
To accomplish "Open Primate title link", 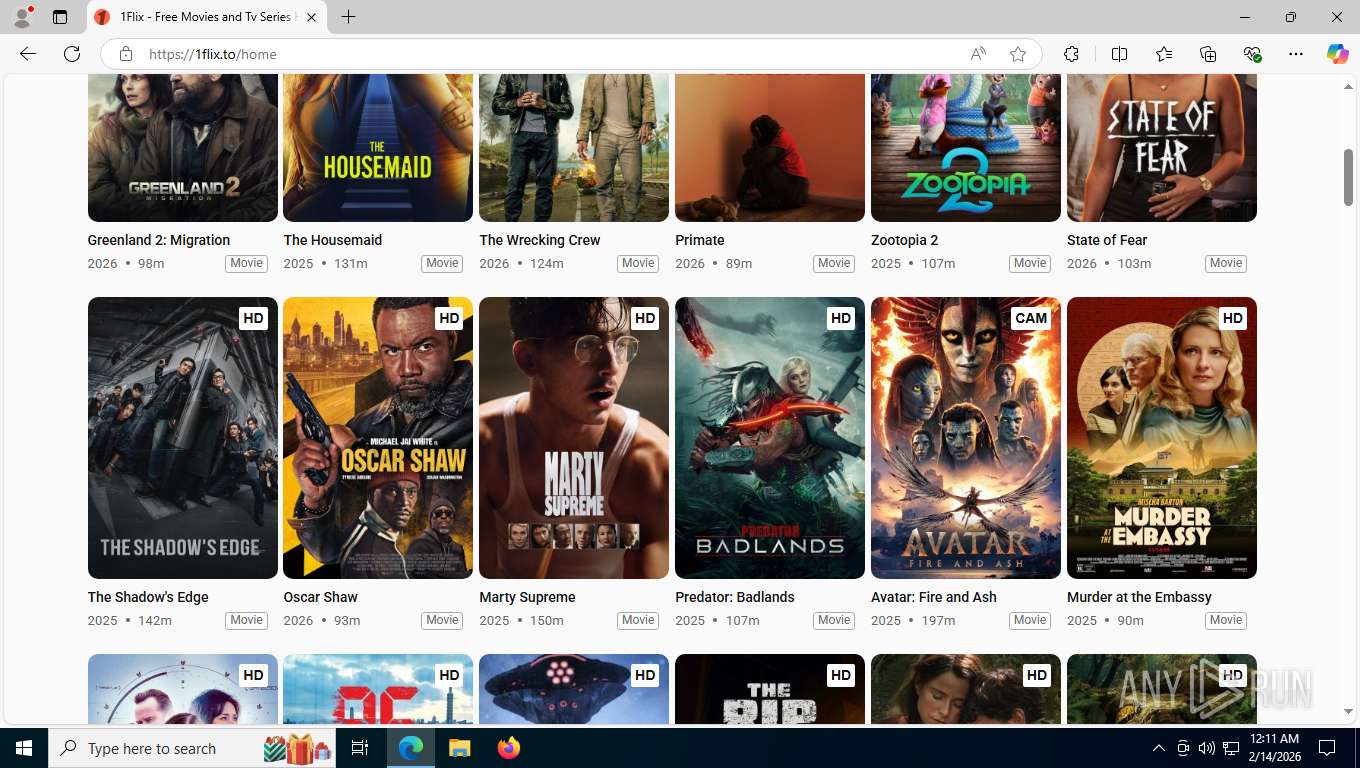I will [x=700, y=240].
